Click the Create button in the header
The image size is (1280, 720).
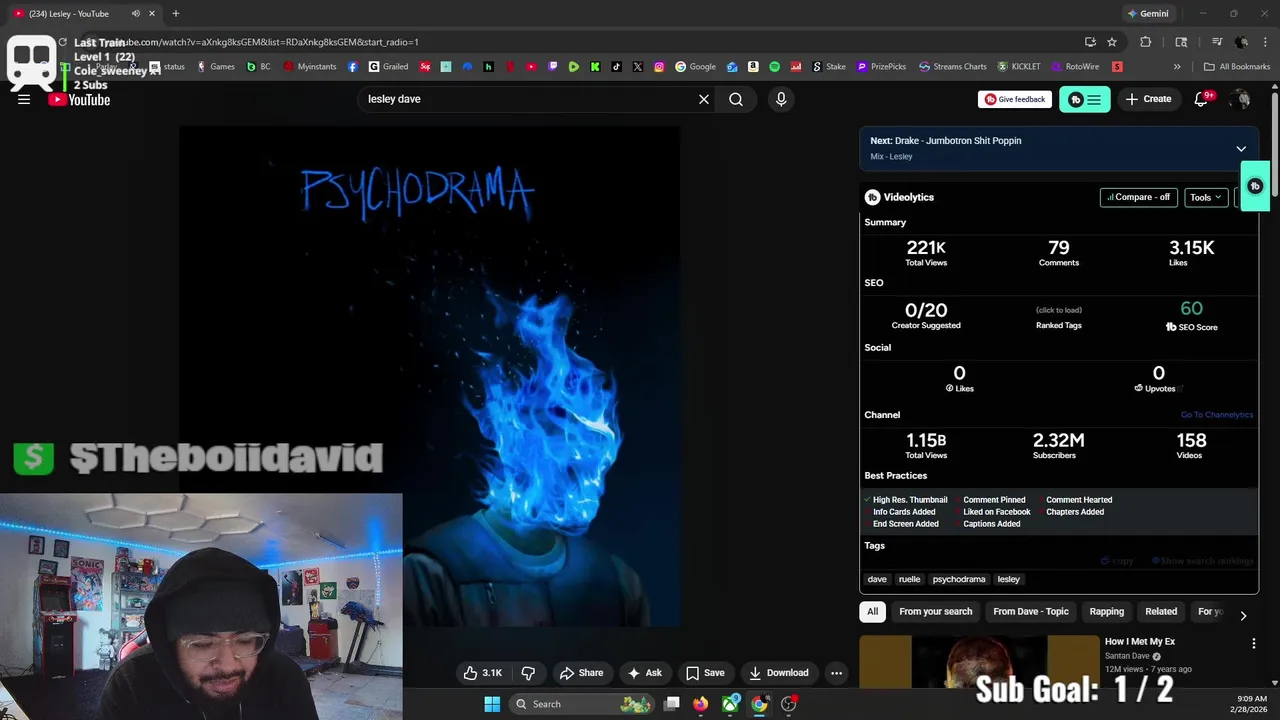click(x=1148, y=99)
